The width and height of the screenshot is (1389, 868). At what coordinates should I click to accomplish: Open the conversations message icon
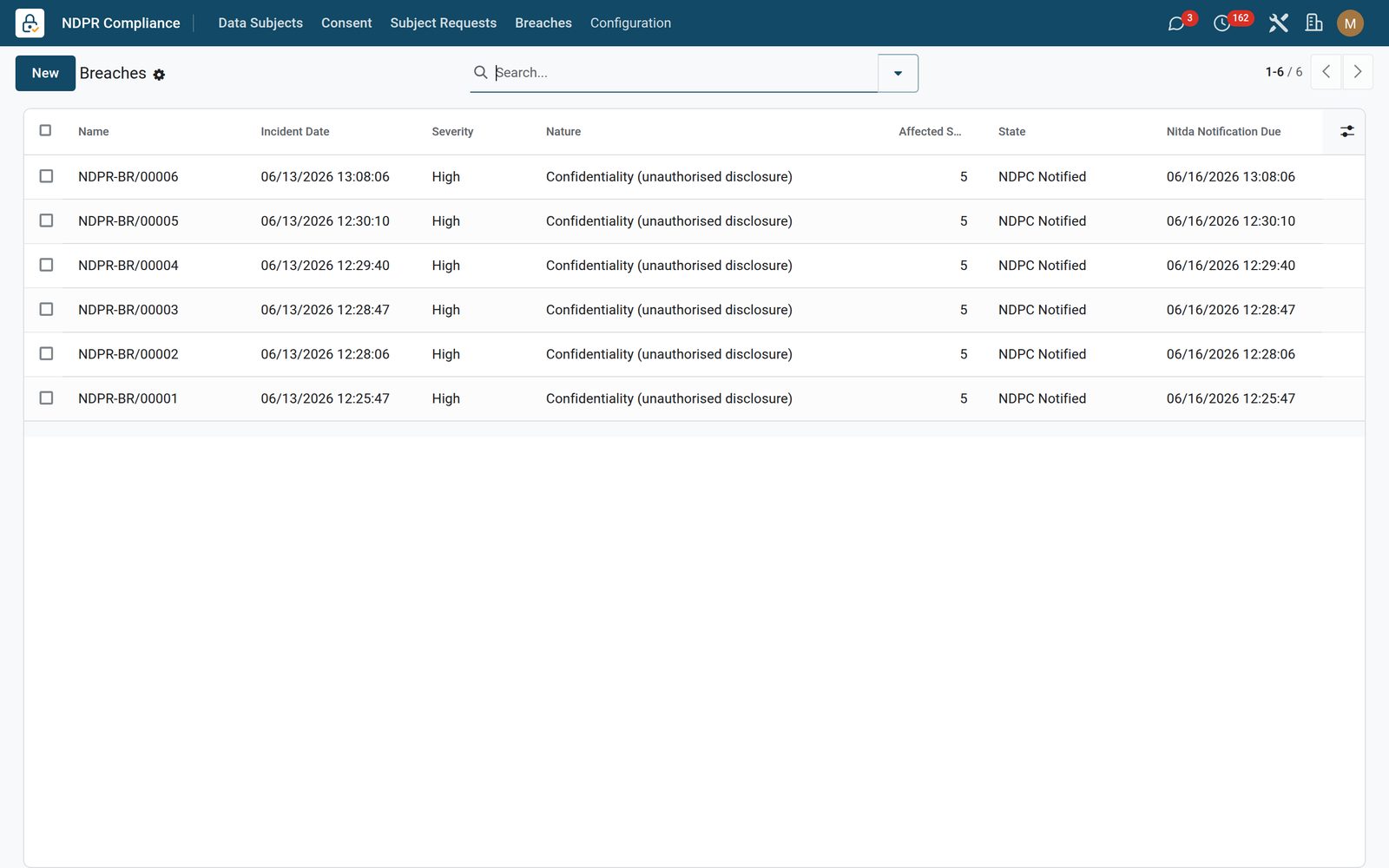coord(1176,23)
